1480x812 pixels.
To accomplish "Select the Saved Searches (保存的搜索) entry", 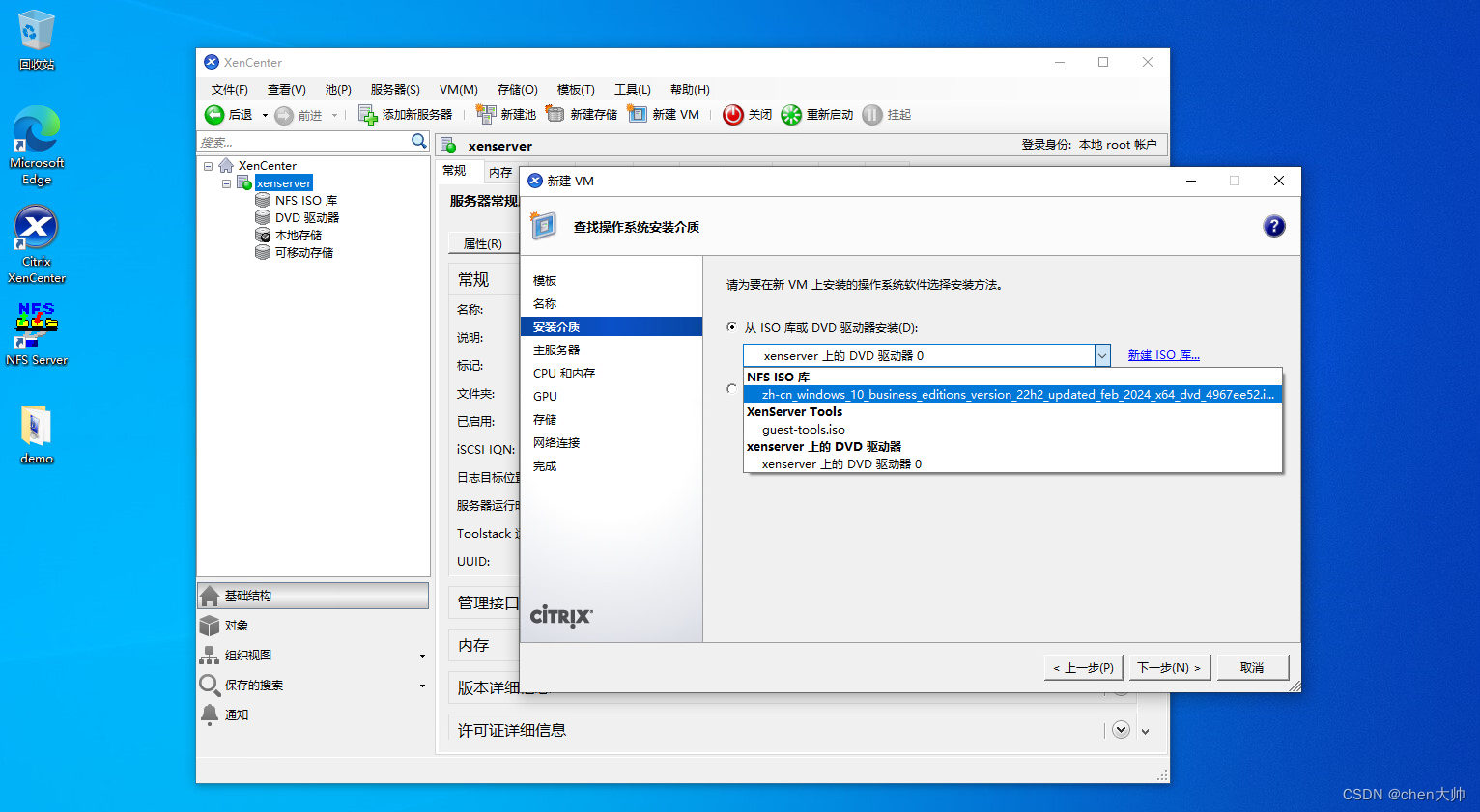I will 313,686.
